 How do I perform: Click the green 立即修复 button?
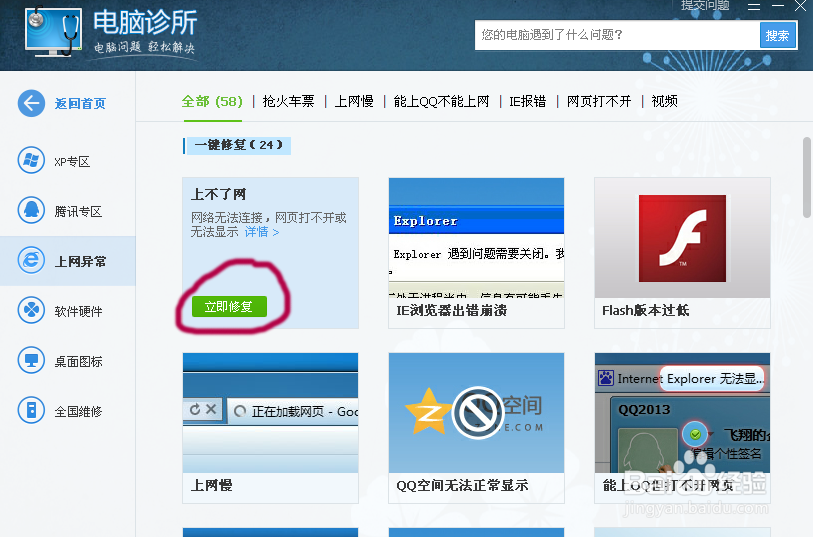point(229,306)
